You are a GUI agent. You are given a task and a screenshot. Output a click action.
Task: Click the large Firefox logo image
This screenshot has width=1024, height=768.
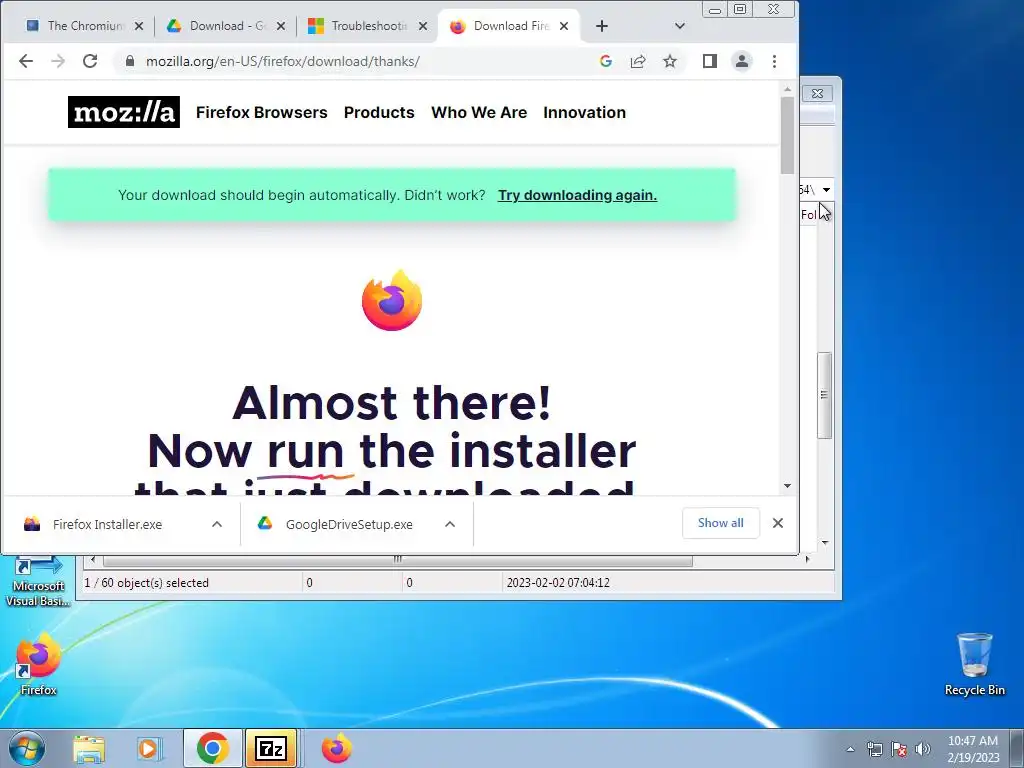pyautogui.click(x=392, y=300)
